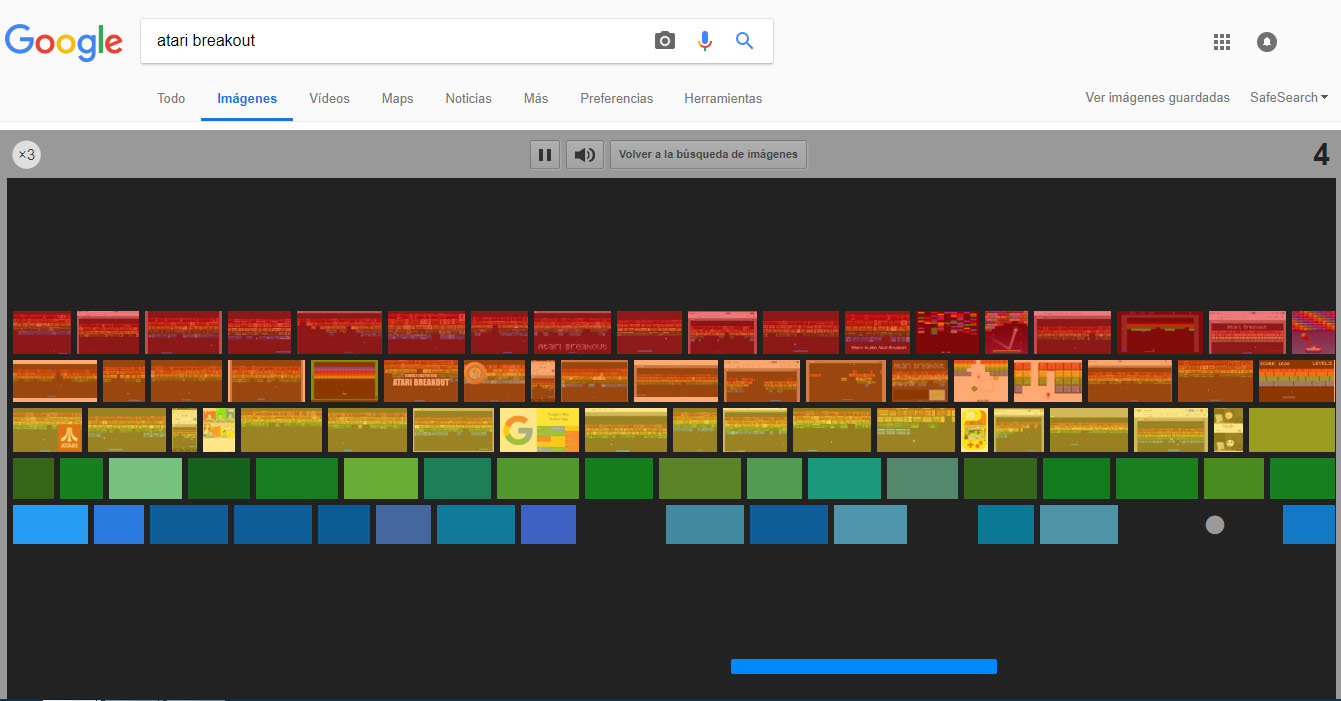Open Ver imágenes guardadas link
Viewport: 1341px width, 701px height.
[x=1157, y=98]
